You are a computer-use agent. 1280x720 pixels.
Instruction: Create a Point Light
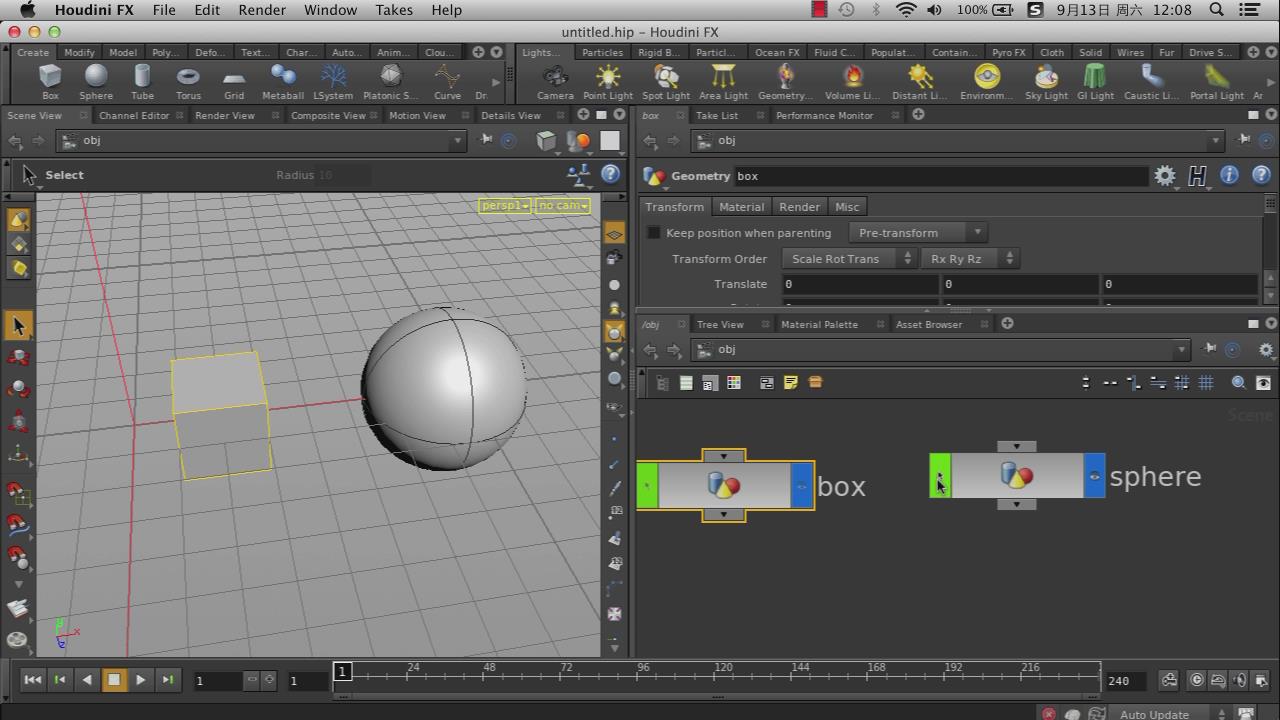coord(608,81)
